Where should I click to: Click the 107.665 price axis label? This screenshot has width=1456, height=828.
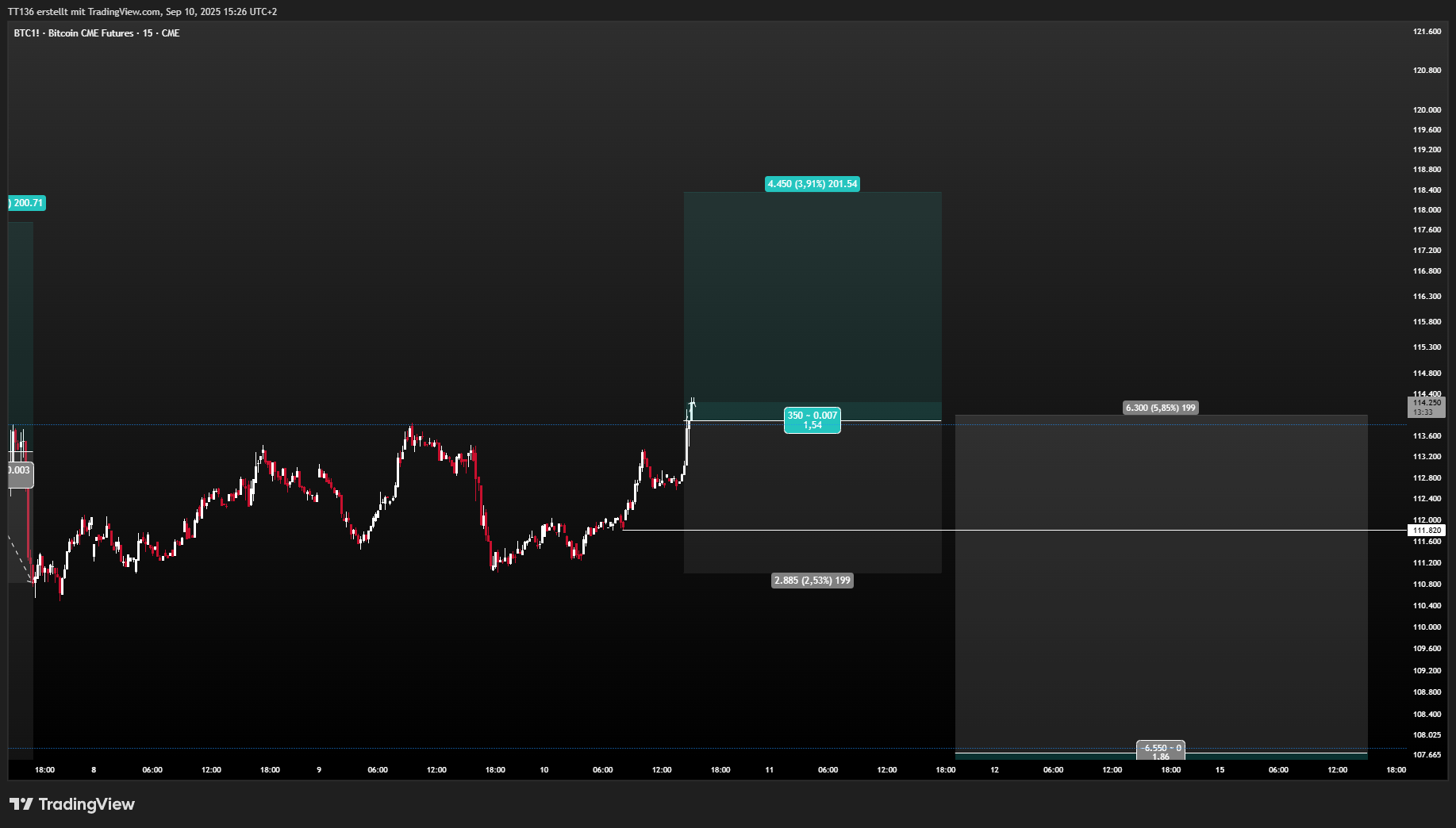[1427, 755]
